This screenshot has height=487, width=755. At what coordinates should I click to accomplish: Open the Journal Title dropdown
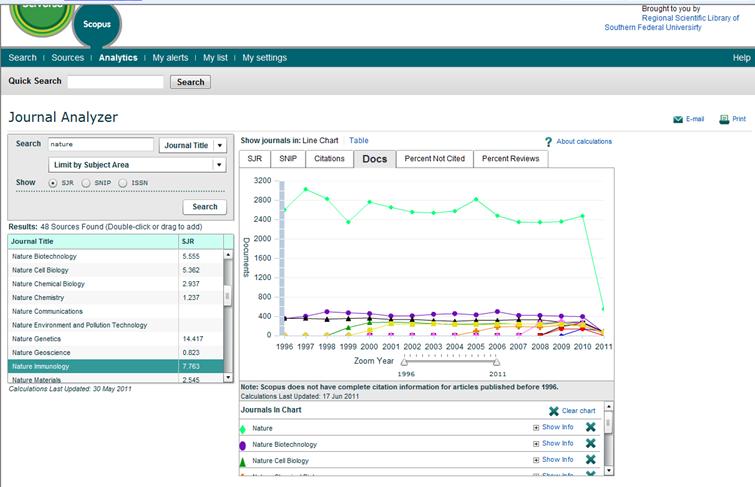tap(220, 145)
